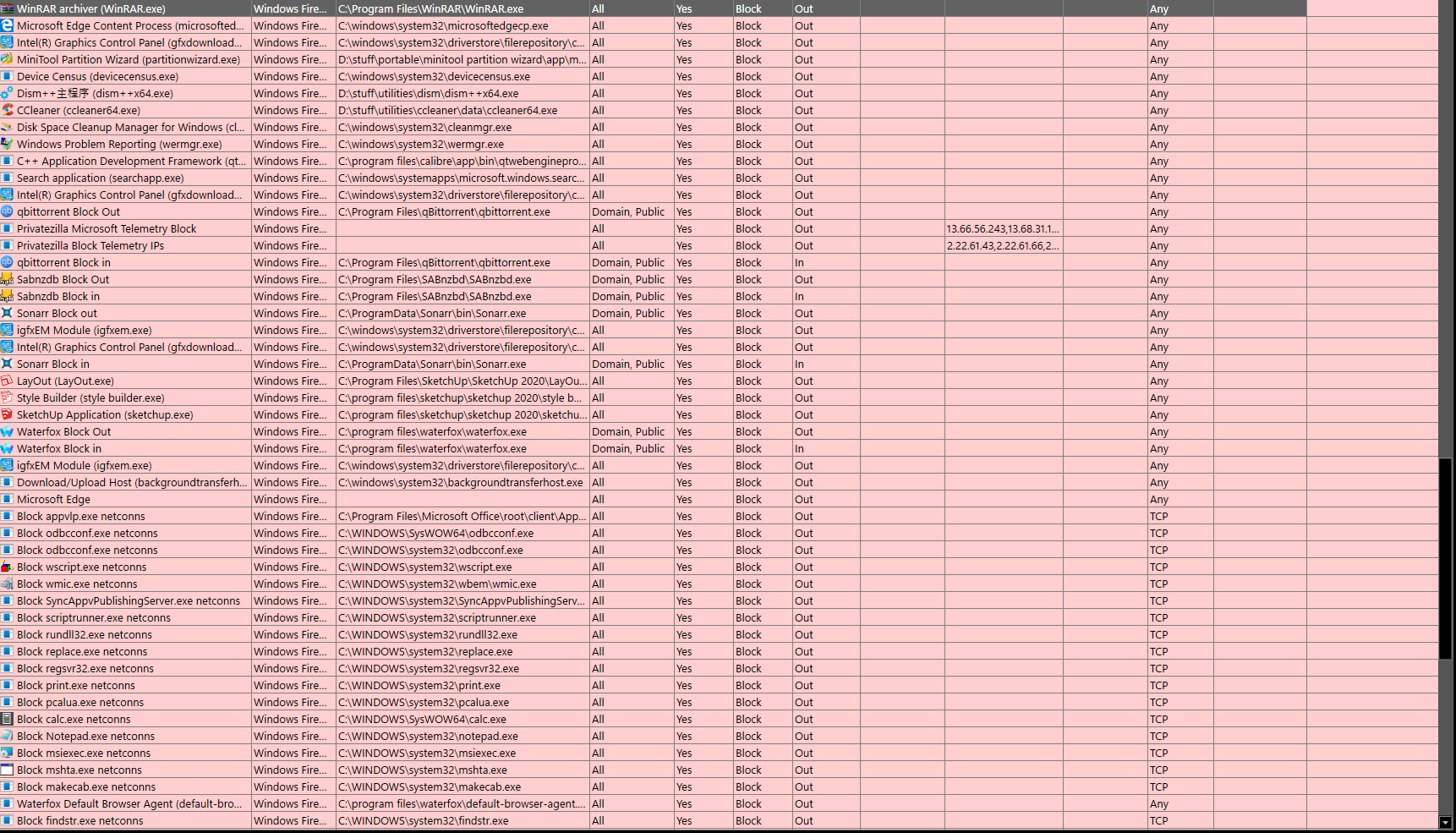Viewport: 1456px width, 833px height.
Task: Click the Disk Space Cleanup Manager icon
Action: 7,127
